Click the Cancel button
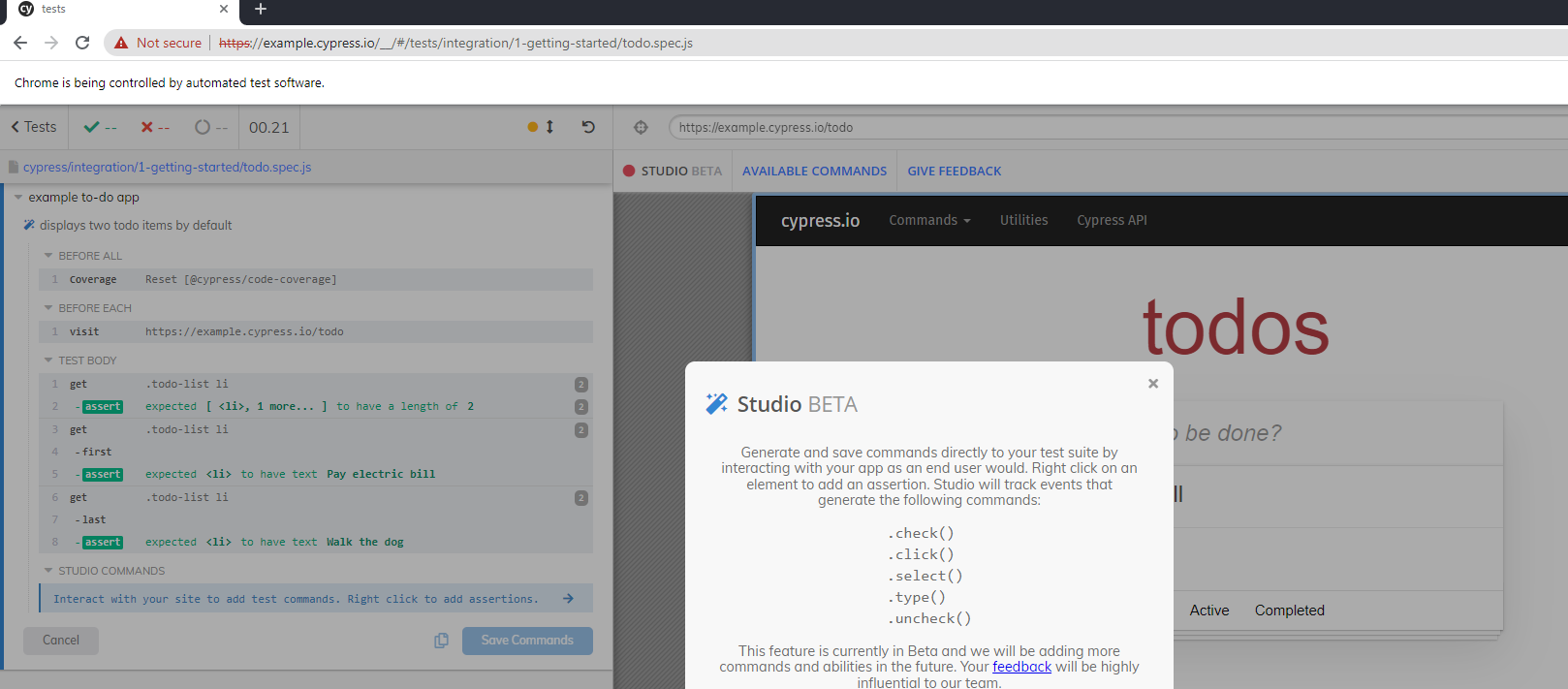The width and height of the screenshot is (1568, 689). coord(61,641)
